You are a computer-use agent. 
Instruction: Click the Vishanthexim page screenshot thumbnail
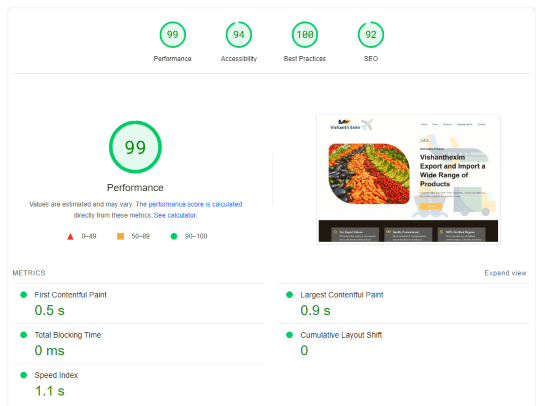pyautogui.click(x=408, y=179)
